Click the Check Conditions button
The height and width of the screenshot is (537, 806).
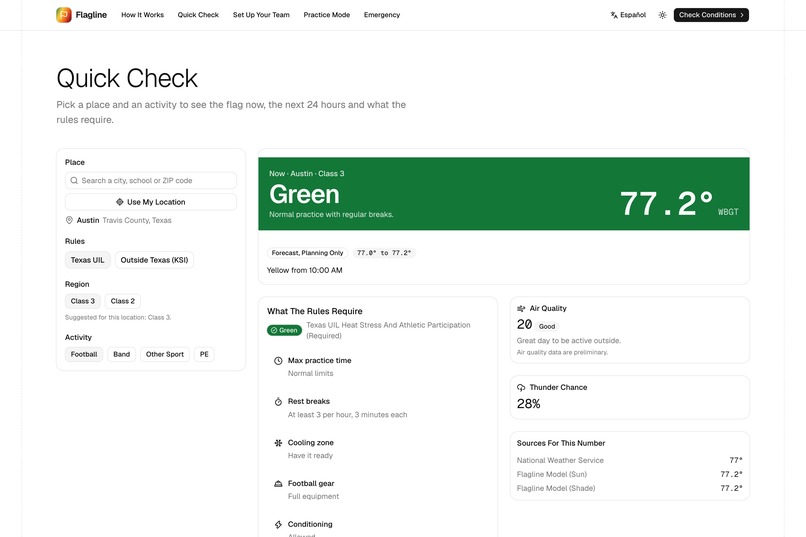(x=711, y=15)
